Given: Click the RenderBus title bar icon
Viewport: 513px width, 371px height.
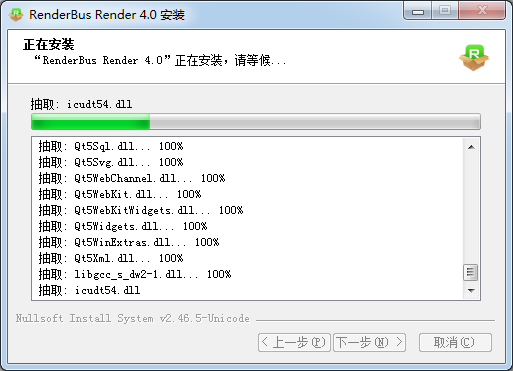Looking at the screenshot, I should coord(16,15).
